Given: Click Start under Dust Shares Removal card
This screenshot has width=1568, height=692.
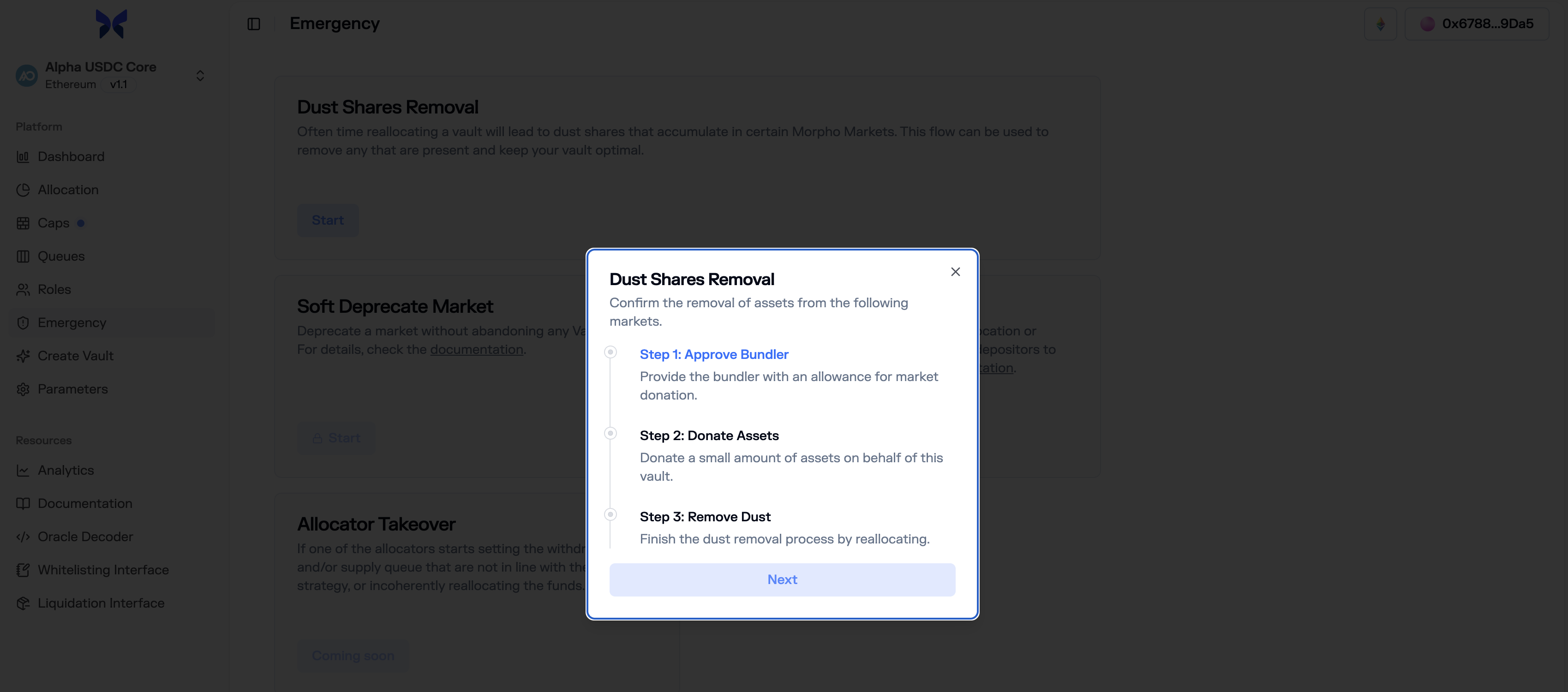Looking at the screenshot, I should [x=328, y=221].
